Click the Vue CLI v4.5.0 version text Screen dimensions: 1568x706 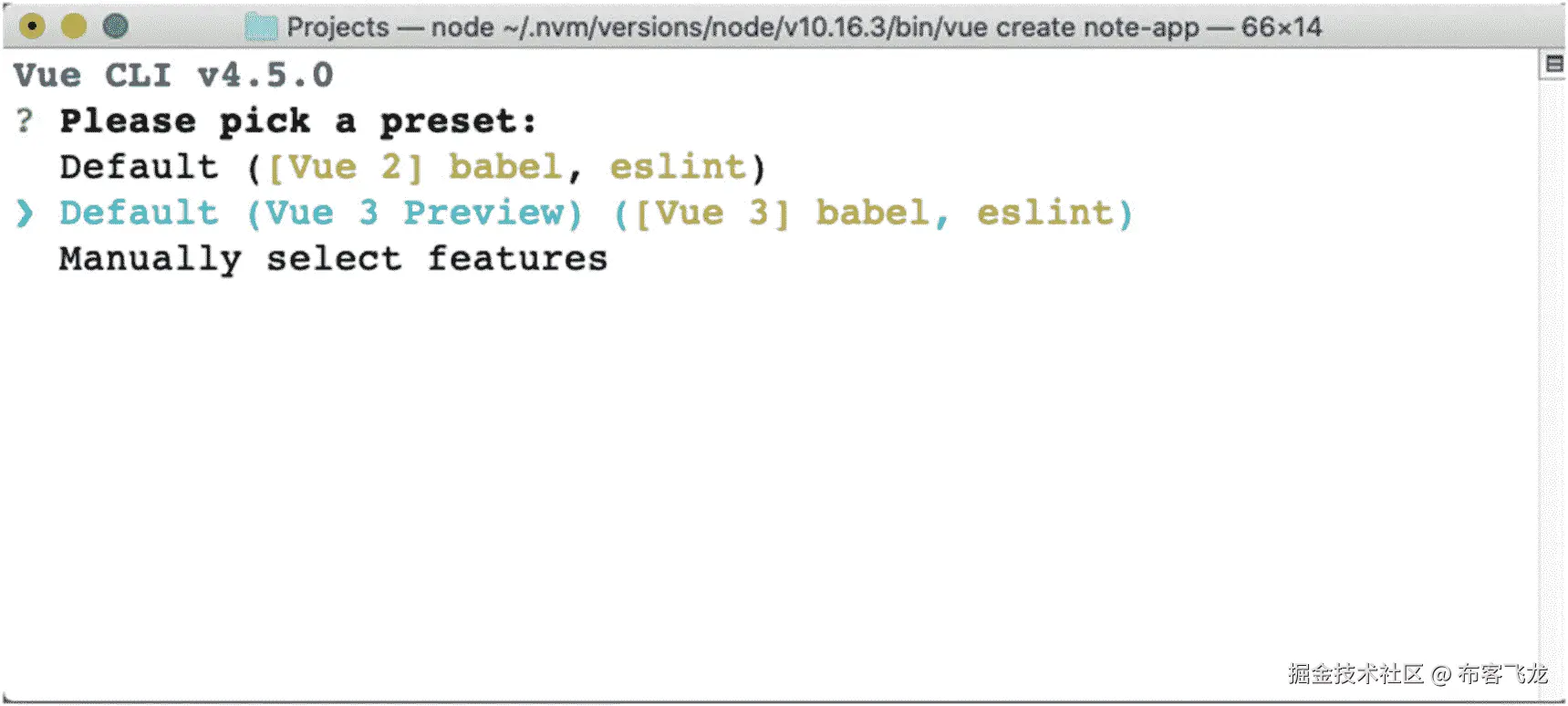171,75
